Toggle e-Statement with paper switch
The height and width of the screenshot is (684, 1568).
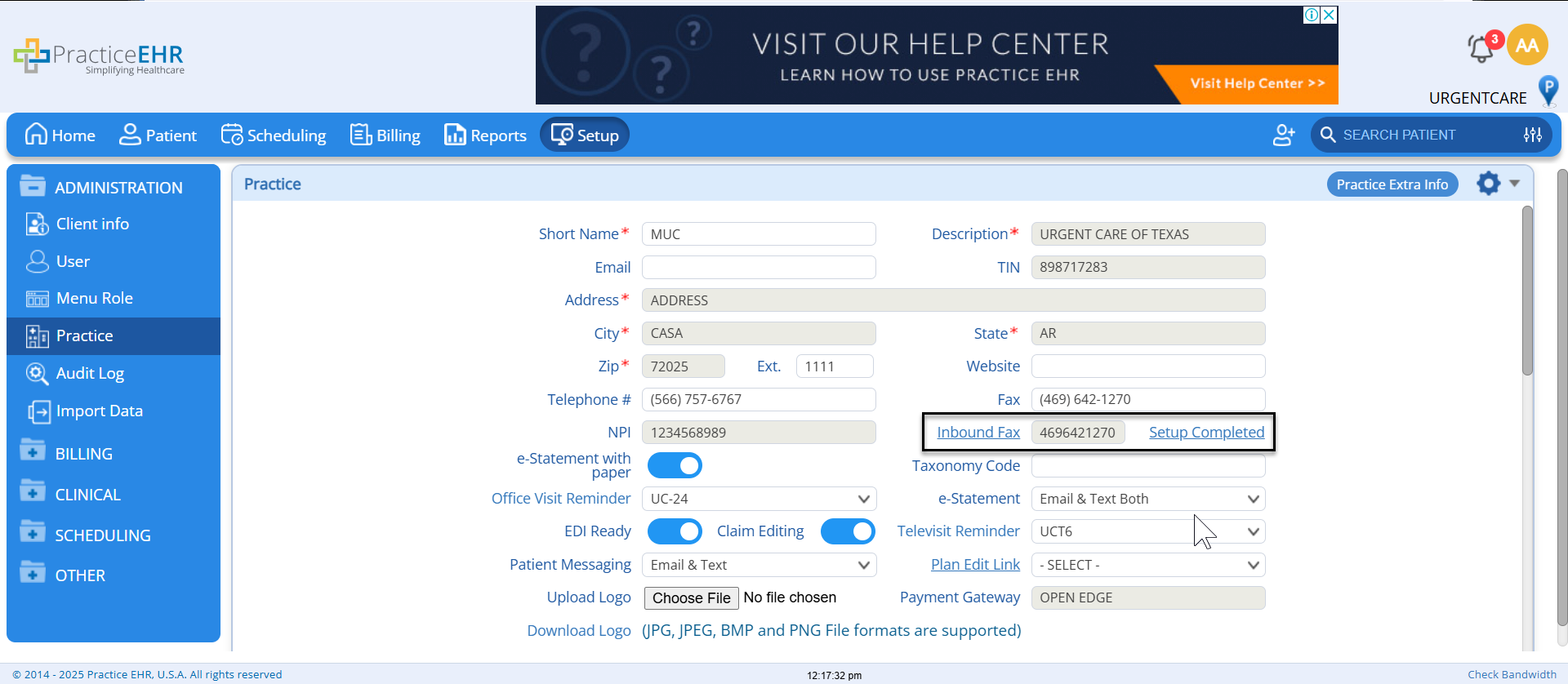click(x=675, y=465)
